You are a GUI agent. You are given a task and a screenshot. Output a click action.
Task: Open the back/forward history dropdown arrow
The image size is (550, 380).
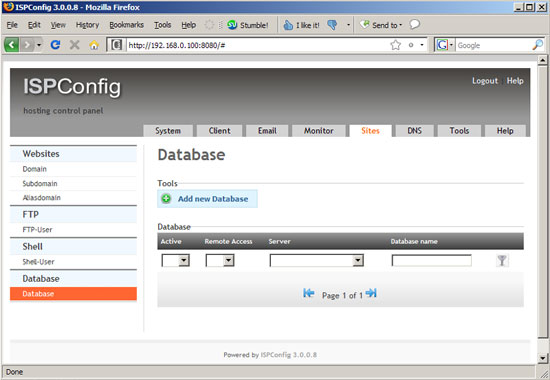click(39, 45)
